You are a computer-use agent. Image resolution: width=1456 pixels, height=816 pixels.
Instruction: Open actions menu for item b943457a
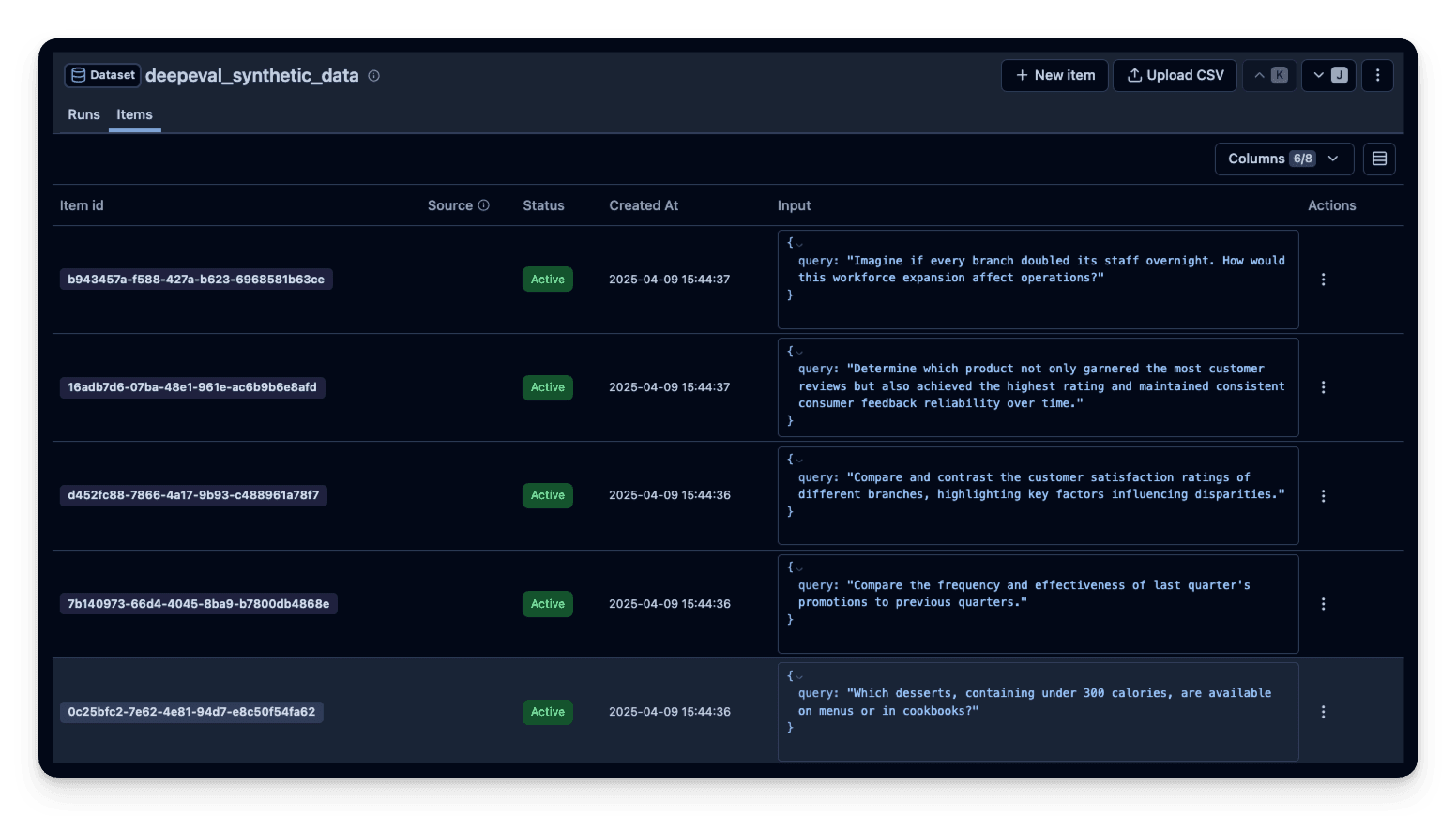coord(1323,279)
